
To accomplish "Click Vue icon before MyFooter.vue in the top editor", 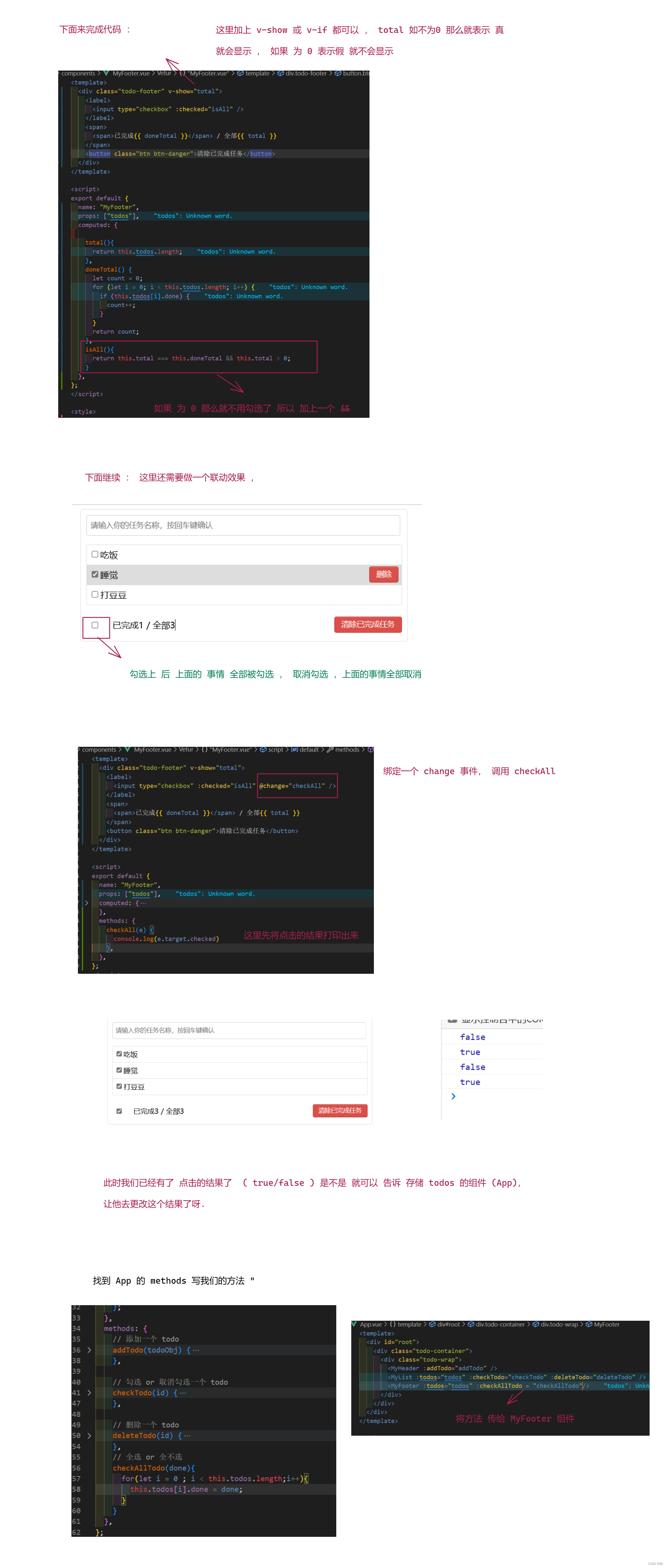I will (x=106, y=73).
